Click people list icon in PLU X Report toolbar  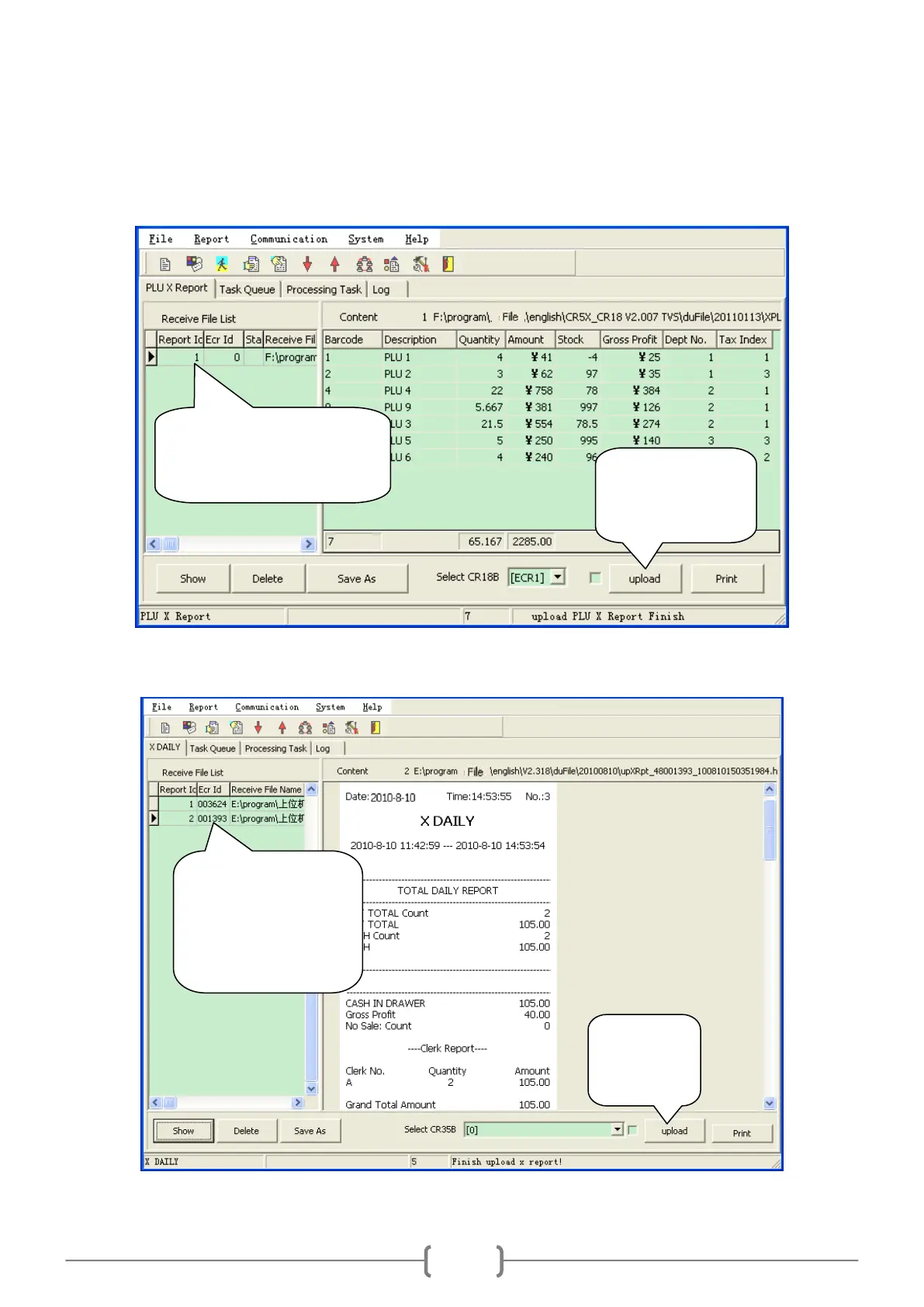pos(392,265)
